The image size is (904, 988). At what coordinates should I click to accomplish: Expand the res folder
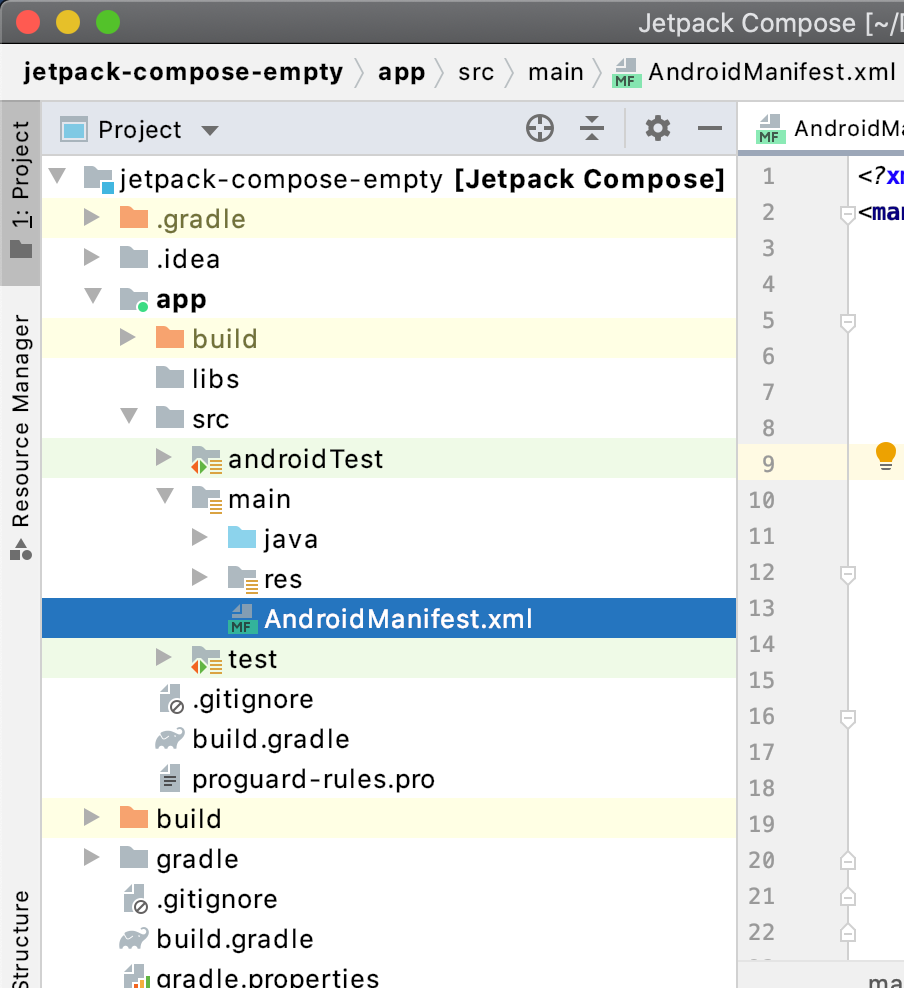[x=200, y=577]
